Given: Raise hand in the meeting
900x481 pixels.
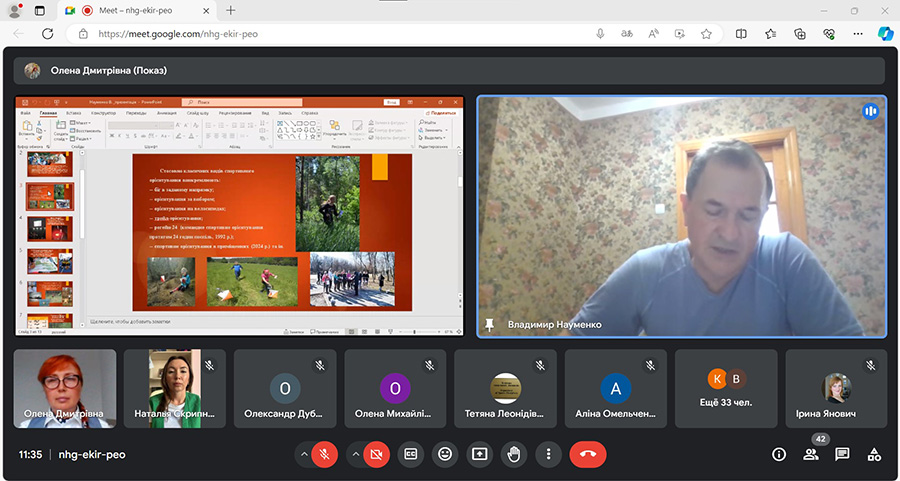Looking at the screenshot, I should coord(514,454).
